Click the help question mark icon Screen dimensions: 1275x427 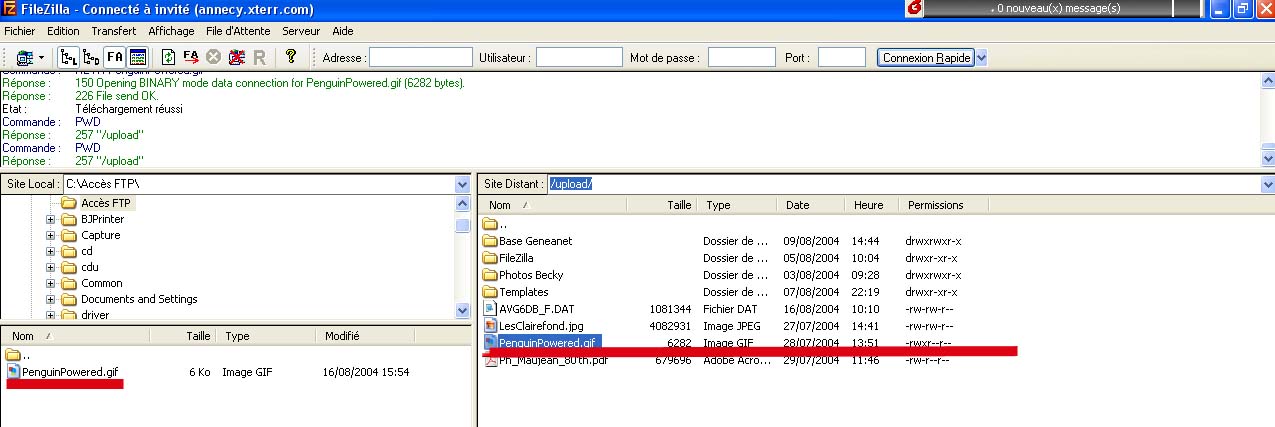(x=291, y=58)
